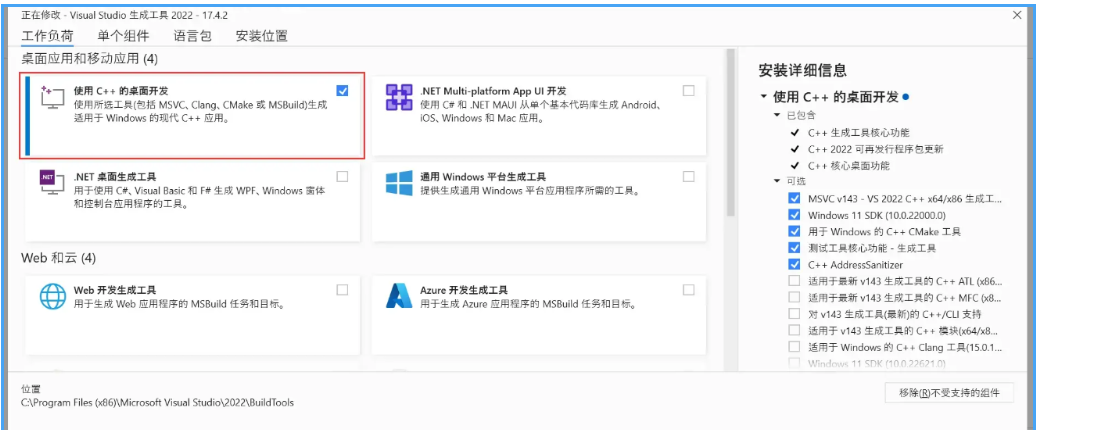The width and height of the screenshot is (1120, 430).
Task: Switch to the 工作负荷 tab
Action: click(47, 36)
